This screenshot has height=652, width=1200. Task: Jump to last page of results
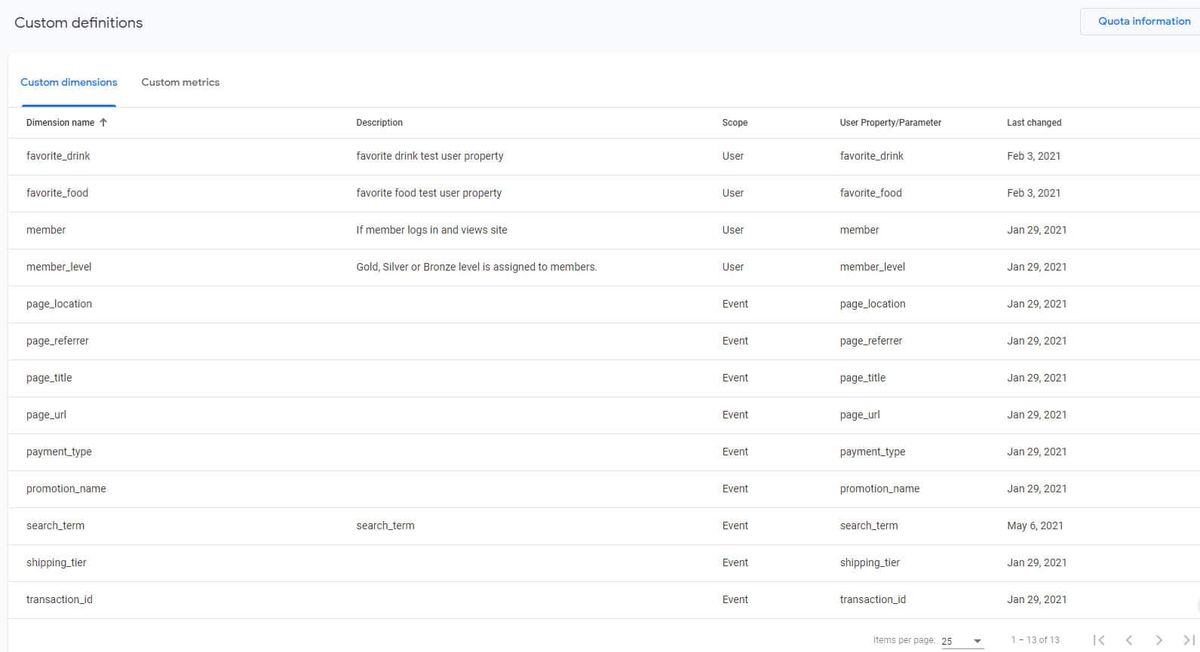click(x=1189, y=640)
